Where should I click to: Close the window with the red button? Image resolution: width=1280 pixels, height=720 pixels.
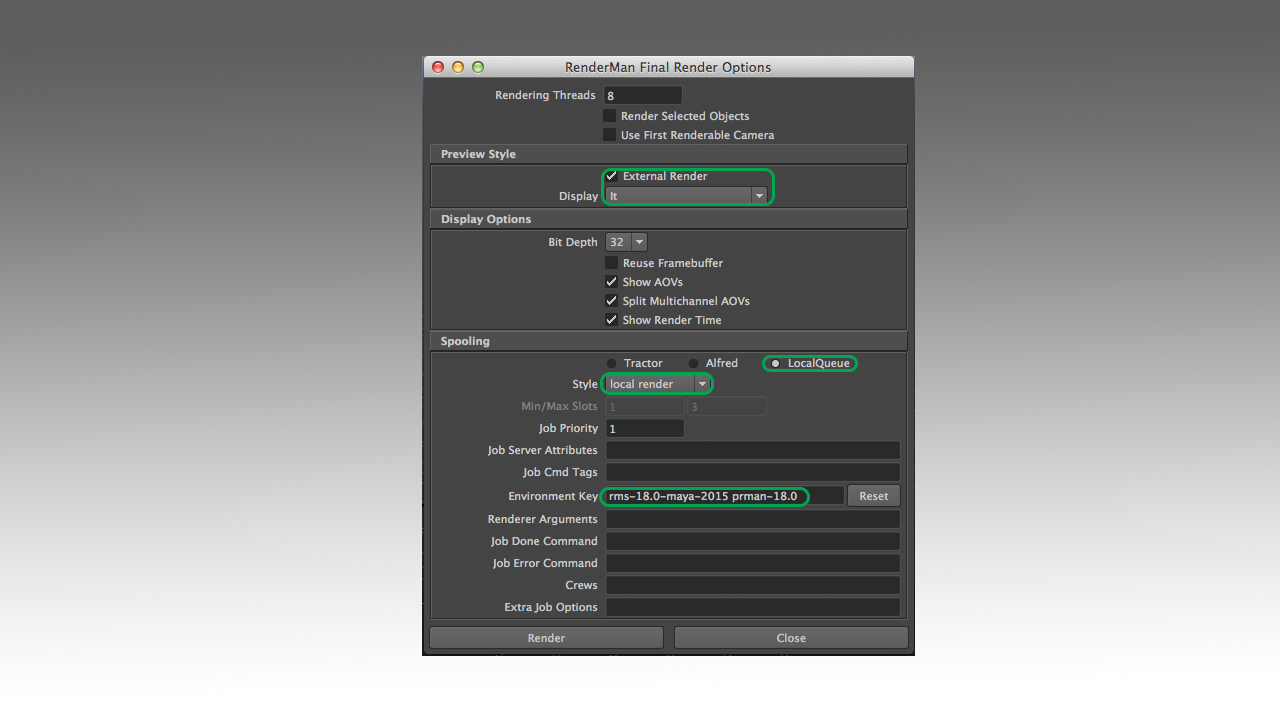point(438,67)
